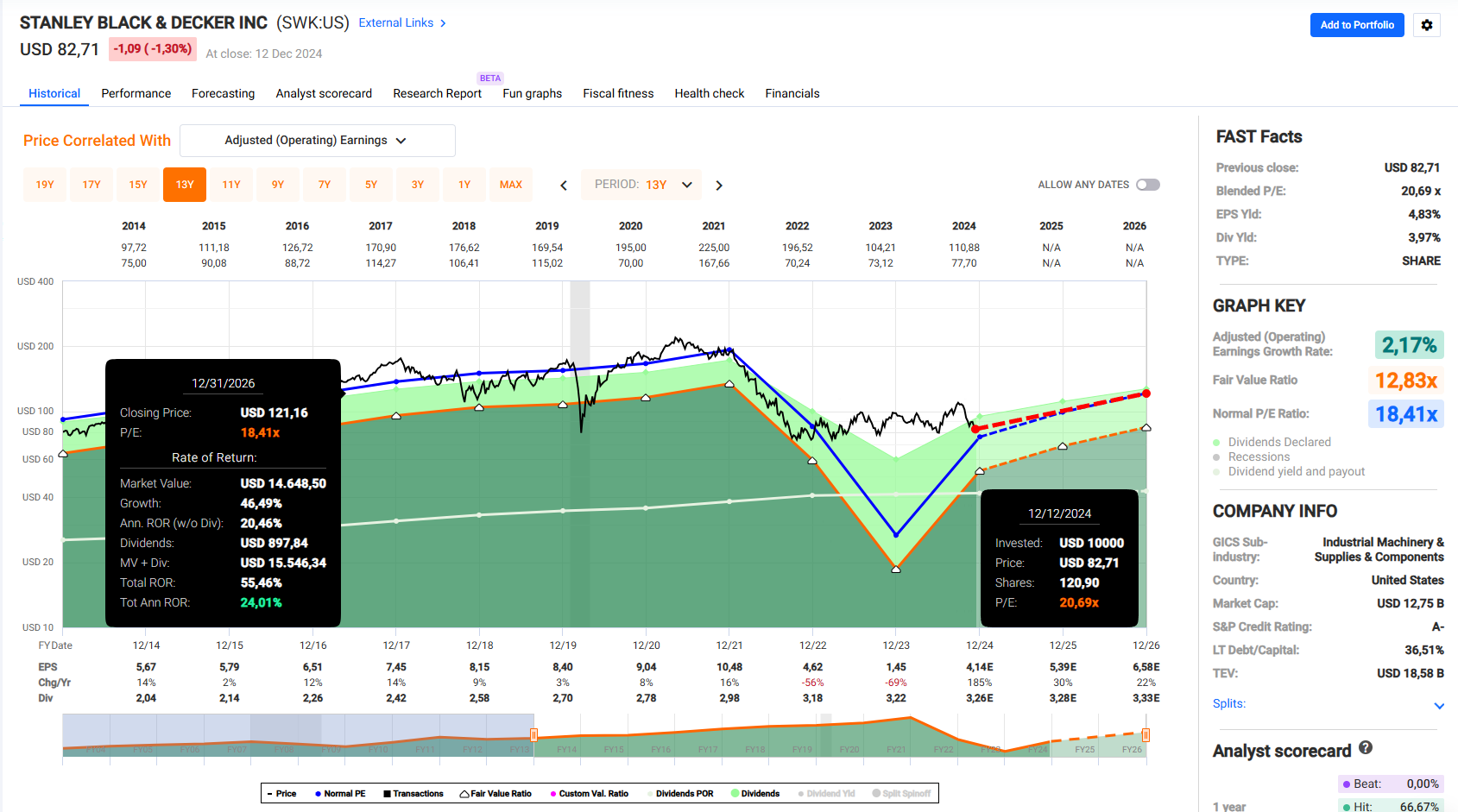Toggle the Allow Any Dates switch
This screenshot has height=812, width=1458.
[x=1147, y=185]
